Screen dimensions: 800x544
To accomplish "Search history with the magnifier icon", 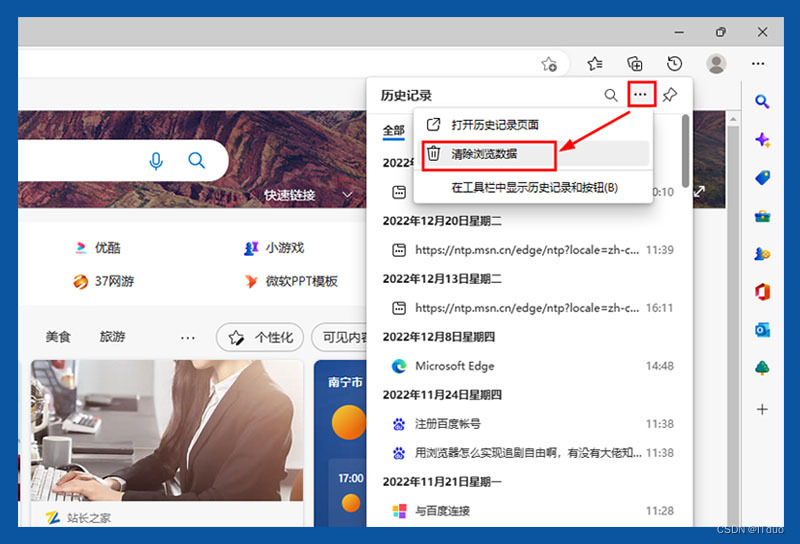I will pos(611,95).
